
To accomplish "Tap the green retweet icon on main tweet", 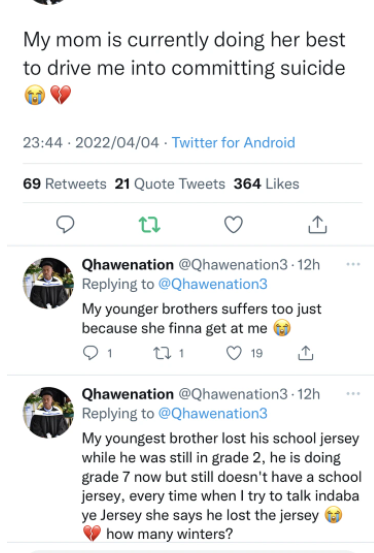I will 149,225.
